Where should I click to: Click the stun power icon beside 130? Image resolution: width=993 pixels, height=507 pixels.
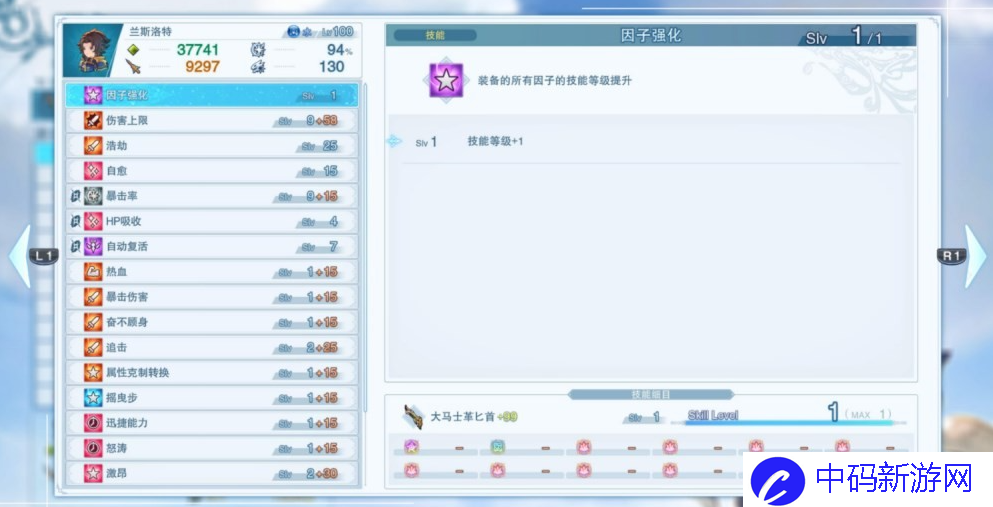point(258,66)
